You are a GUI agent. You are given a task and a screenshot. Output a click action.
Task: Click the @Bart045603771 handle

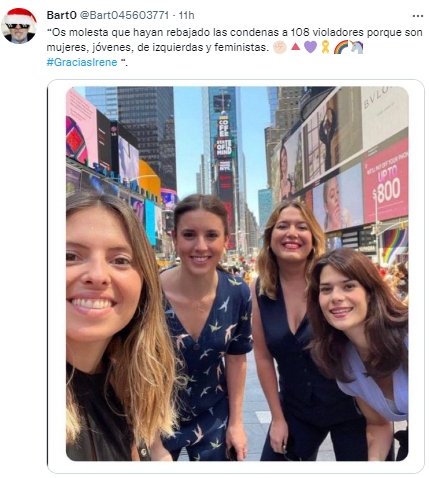pos(124,15)
